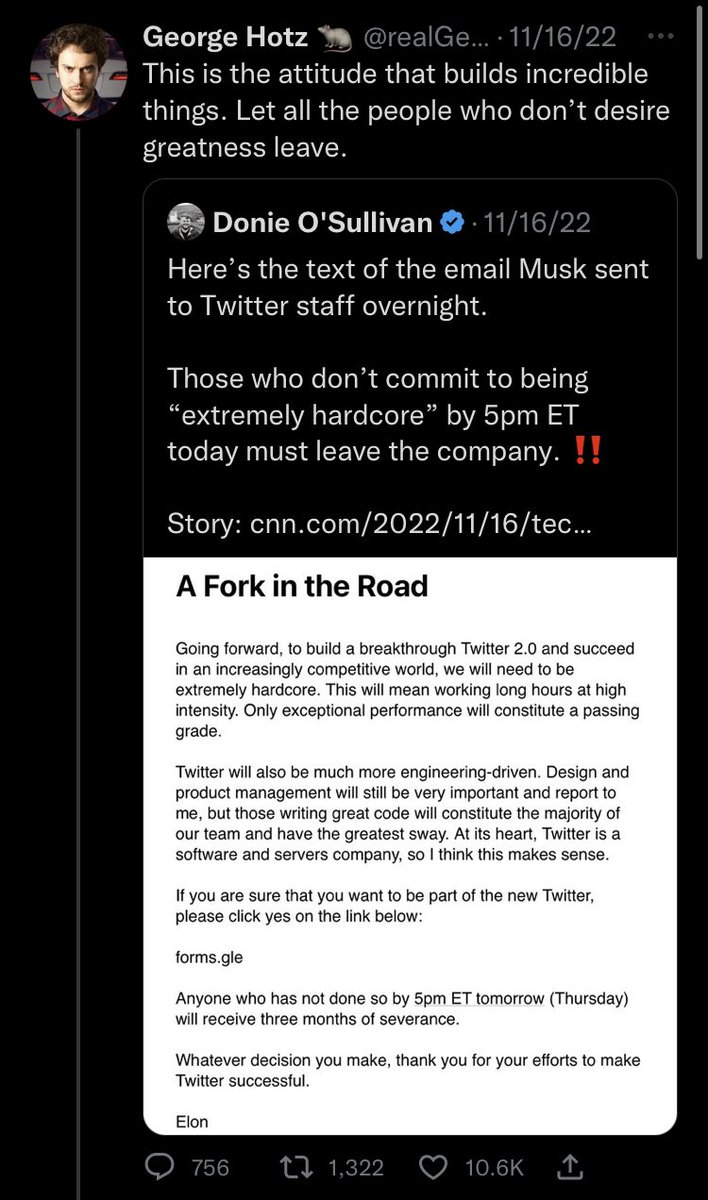708x1200 pixels.
Task: Click the George Hotz display name
Action: [226, 37]
